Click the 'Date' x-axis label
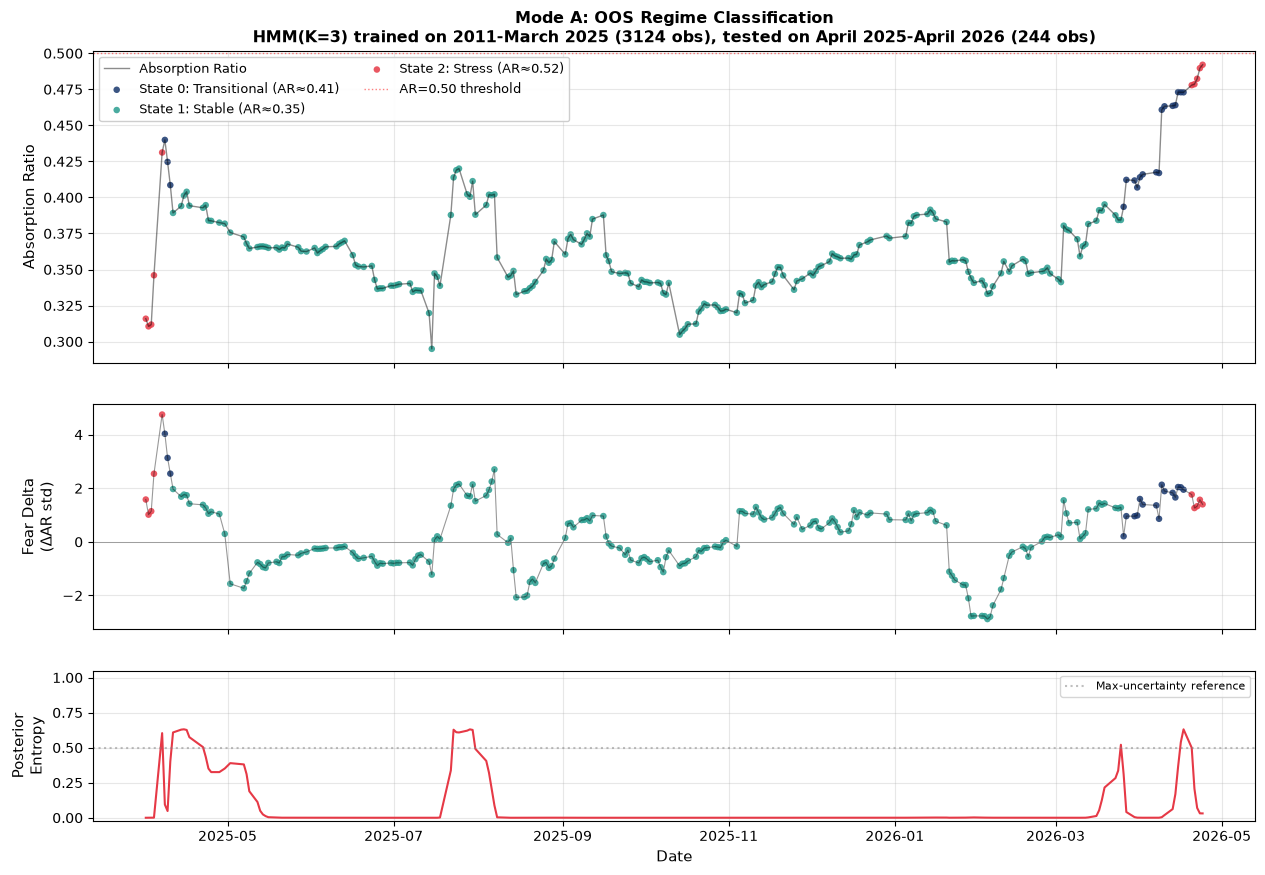Viewport: 1265px width, 875px height. click(x=674, y=857)
